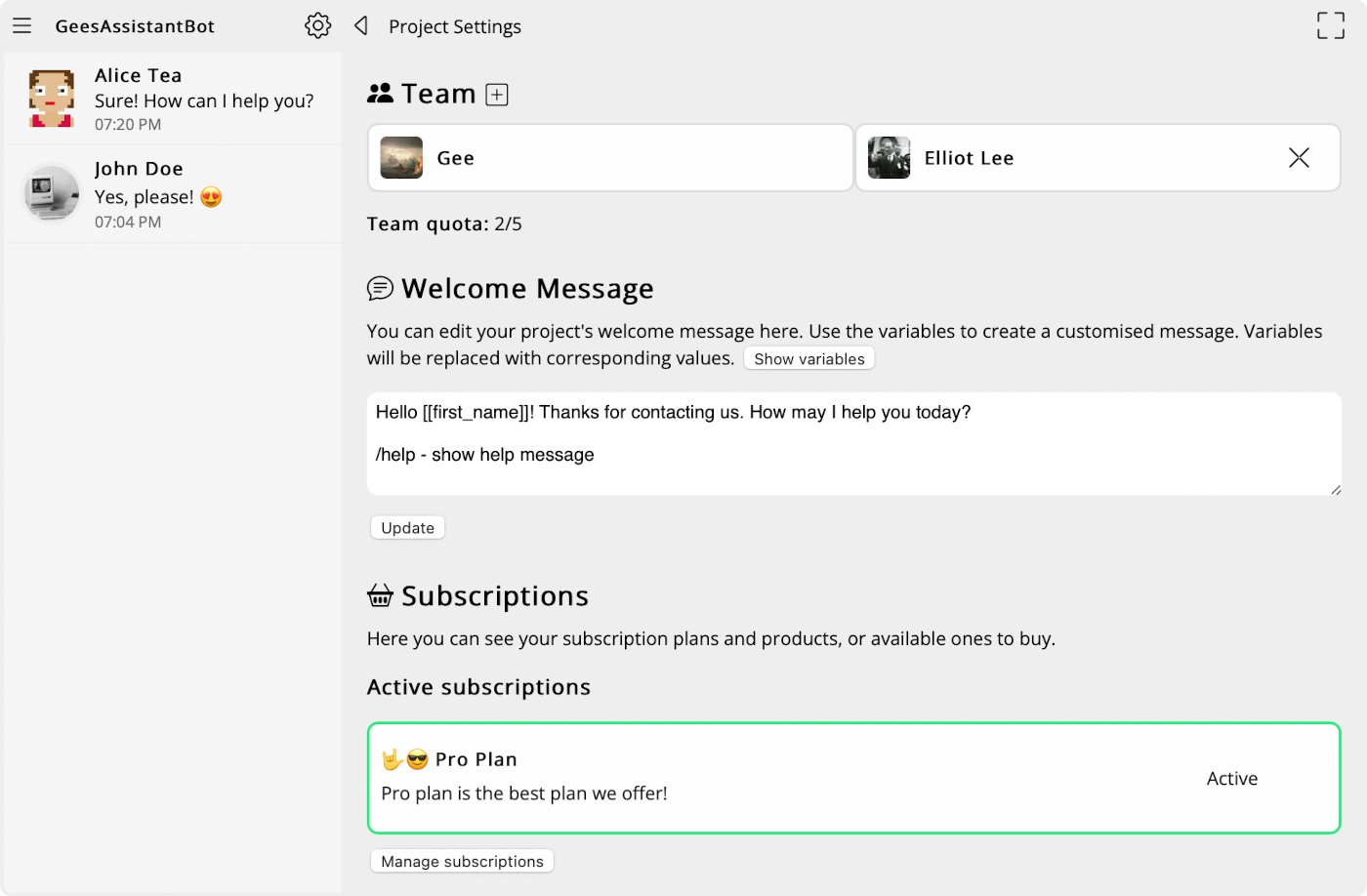Click the 07:04 PM timestamp
Screen dimensions: 1367x896
tap(128, 222)
